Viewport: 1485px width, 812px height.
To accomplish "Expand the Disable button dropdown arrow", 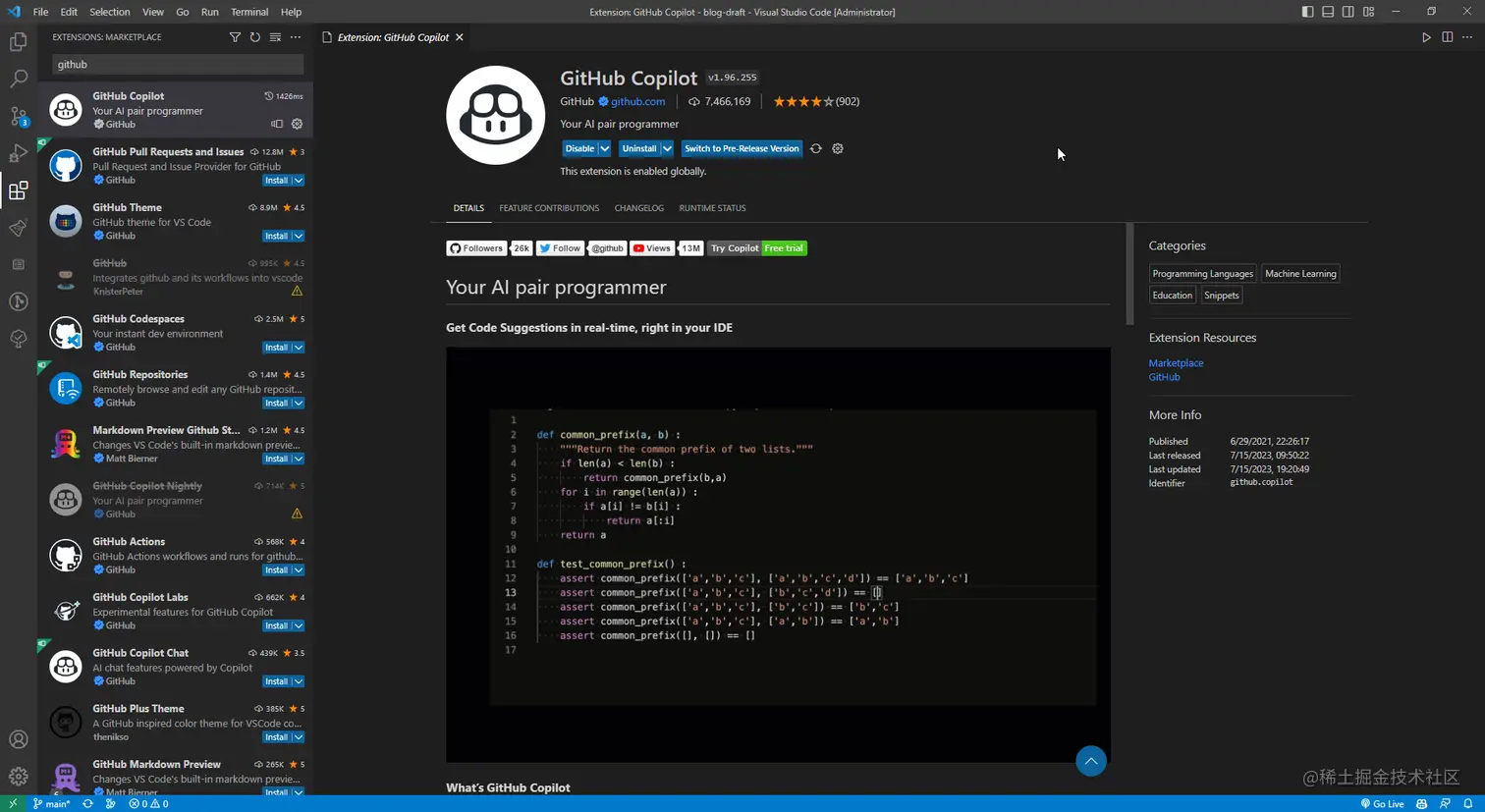I will 605,149.
